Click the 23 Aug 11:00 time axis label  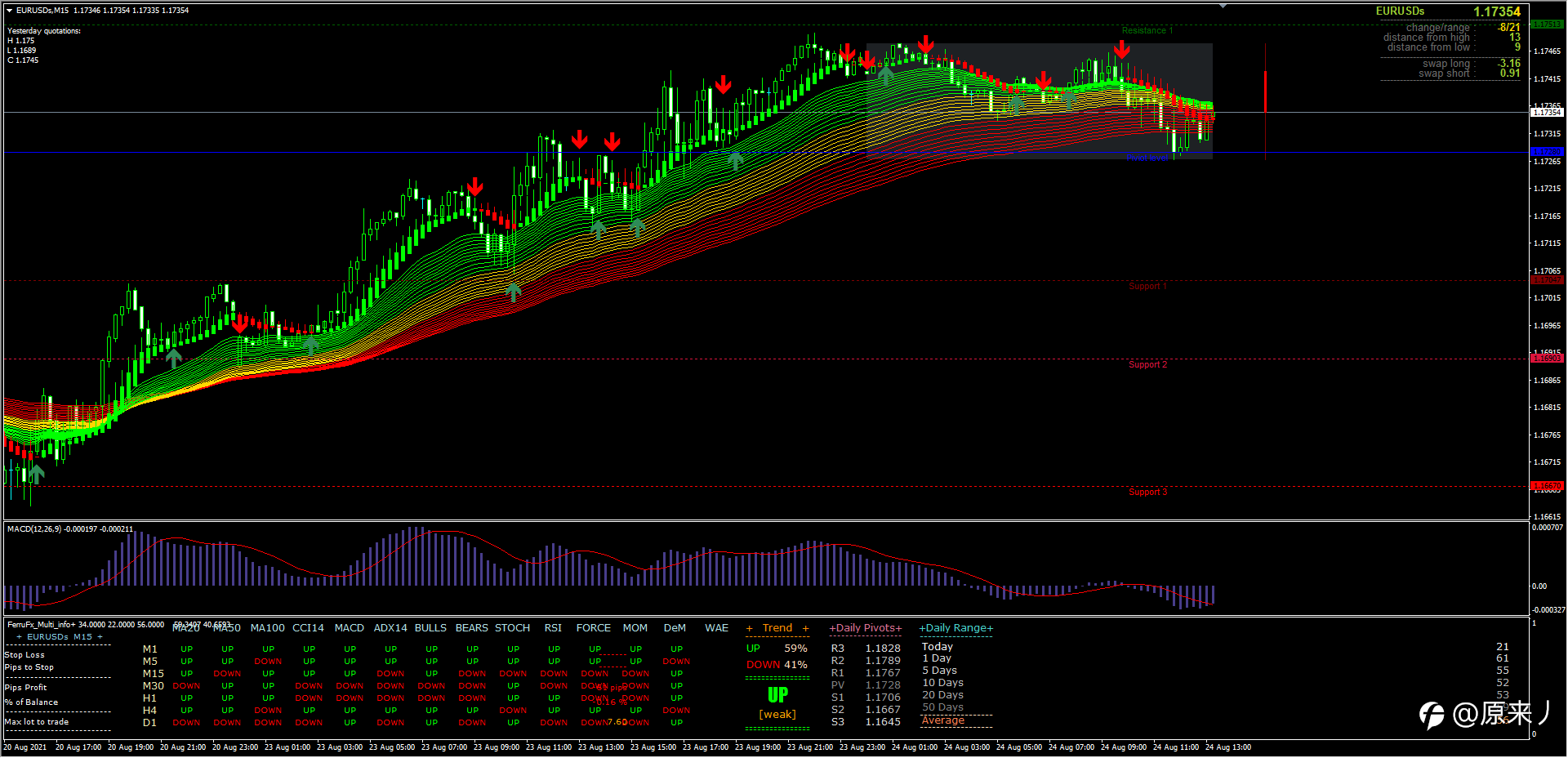(x=549, y=747)
